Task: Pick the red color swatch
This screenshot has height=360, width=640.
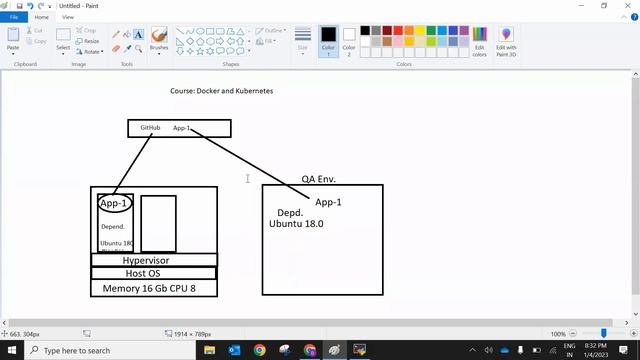Action: (398, 30)
